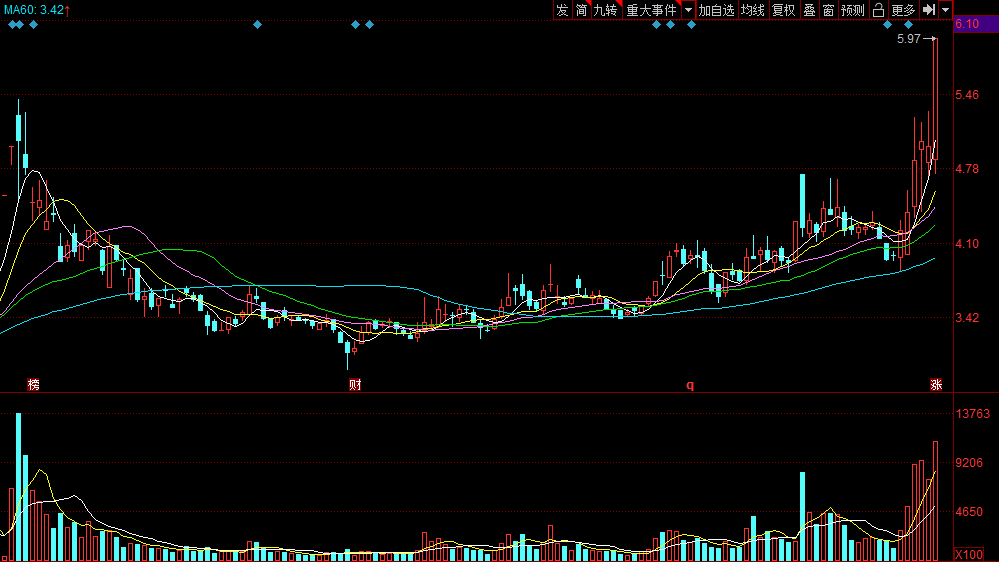Image resolution: width=999 pixels, height=562 pixels.
Task: Toggle 复权 price adjustment mode
Action: coord(783,10)
